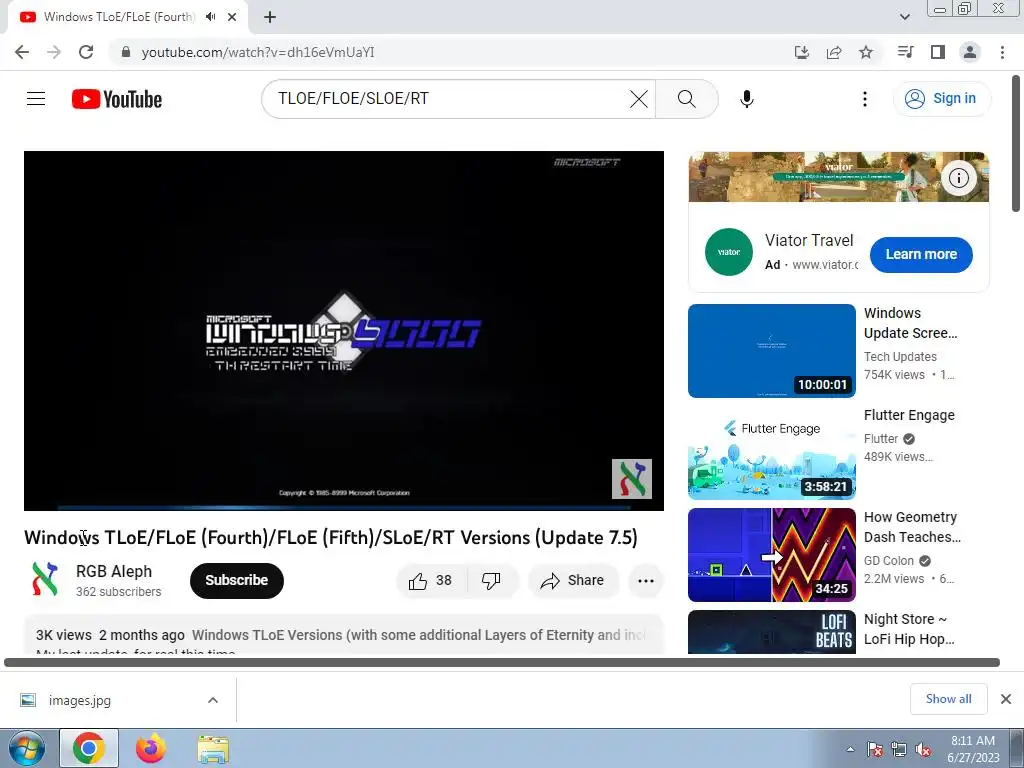Open the Windows Start menu

[x=26, y=749]
